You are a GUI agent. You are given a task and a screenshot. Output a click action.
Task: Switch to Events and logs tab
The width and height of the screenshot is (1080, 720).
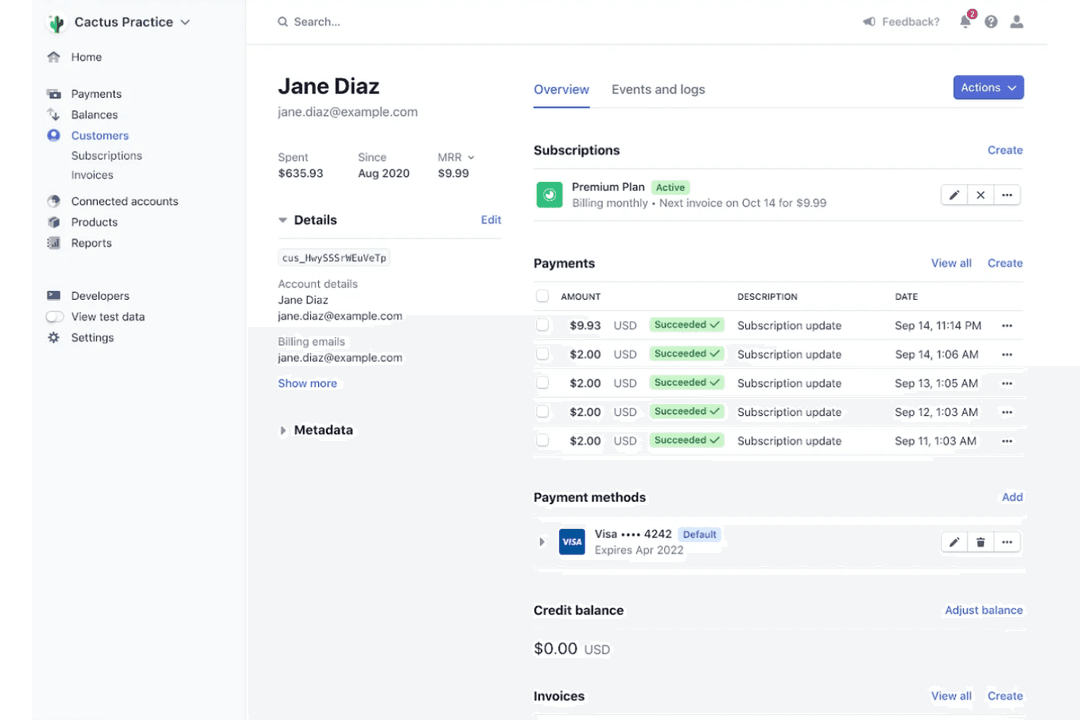(658, 90)
